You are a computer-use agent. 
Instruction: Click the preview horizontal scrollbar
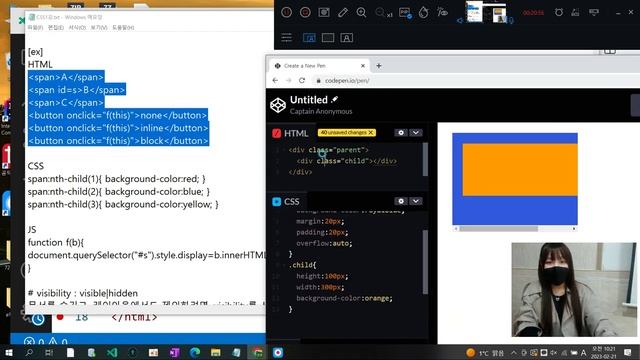tap(498, 229)
